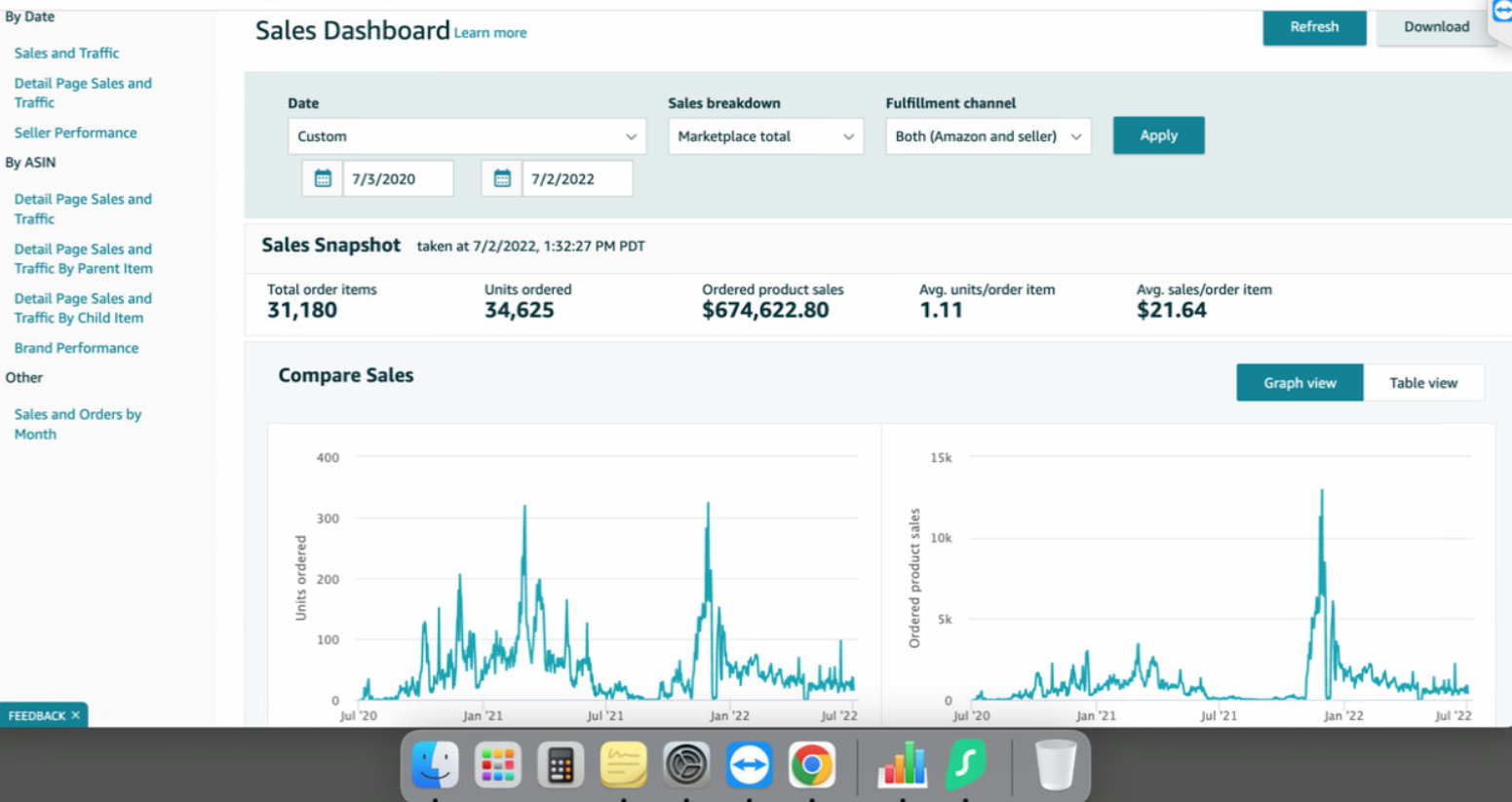Close the Feedback tab with X
Image resolution: width=1512 pixels, height=802 pixels.
(76, 715)
